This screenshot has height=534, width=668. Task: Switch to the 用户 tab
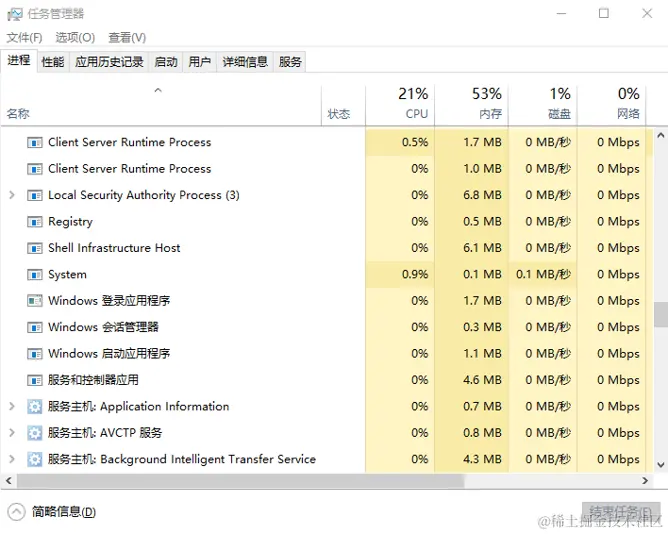pyautogui.click(x=199, y=62)
